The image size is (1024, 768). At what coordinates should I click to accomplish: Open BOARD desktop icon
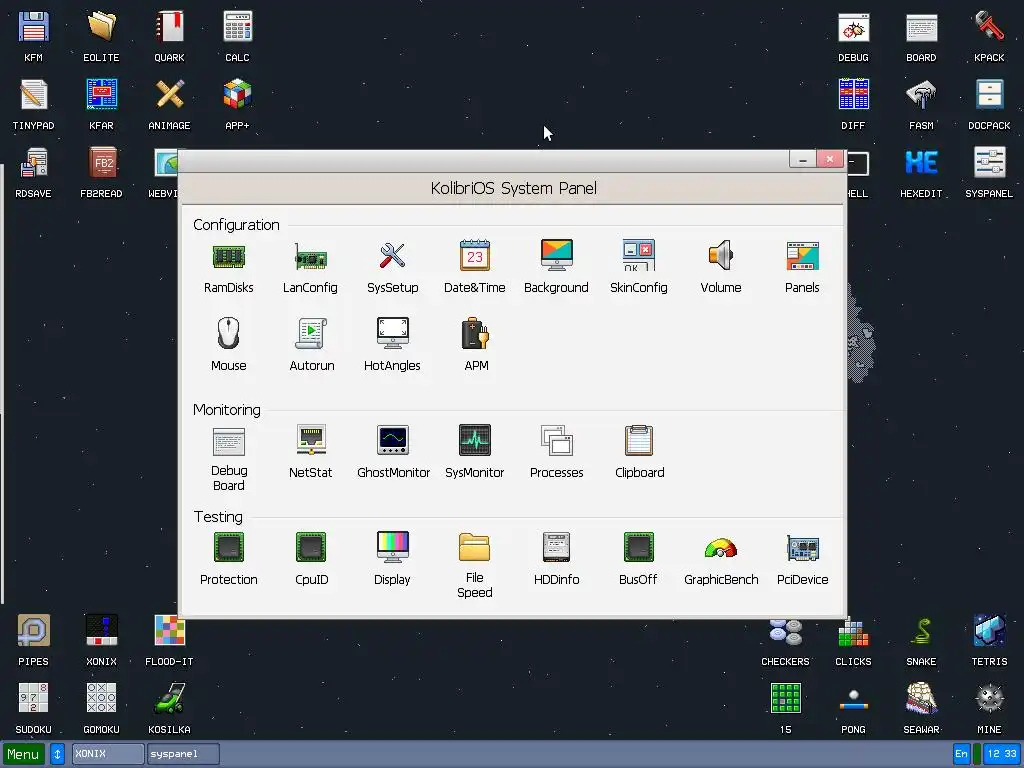921,27
